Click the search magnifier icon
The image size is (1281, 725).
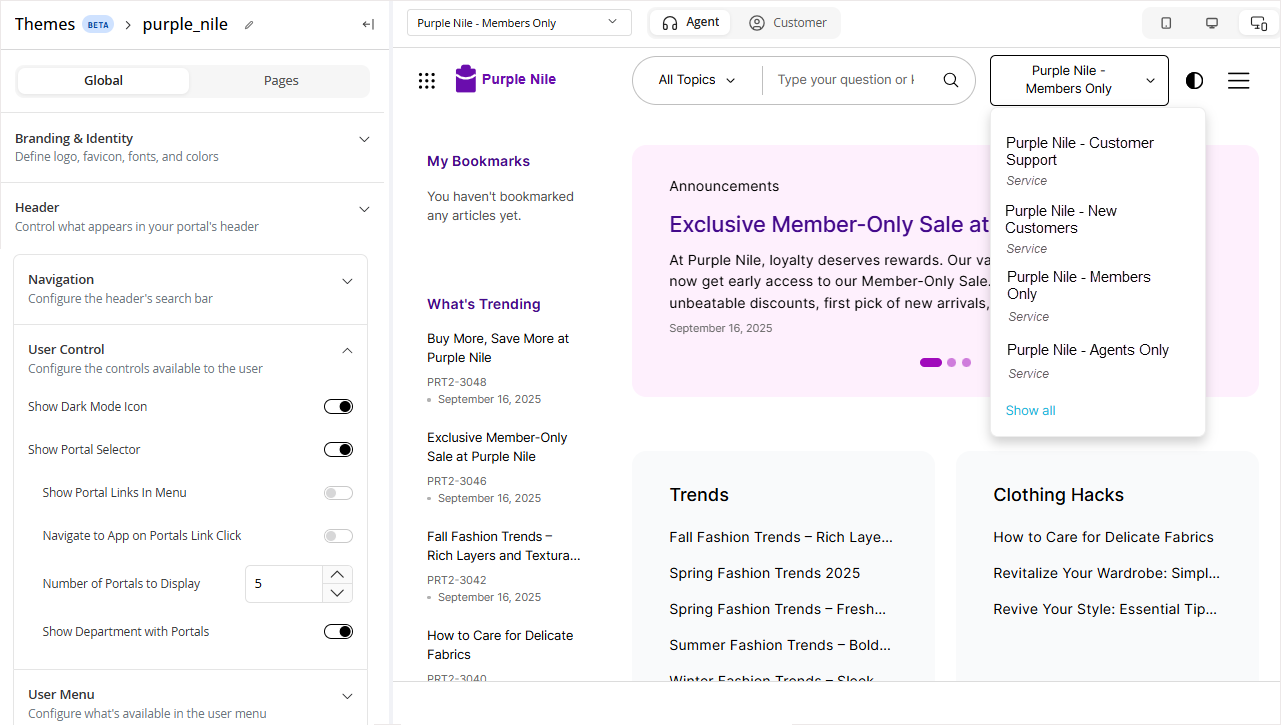click(951, 80)
